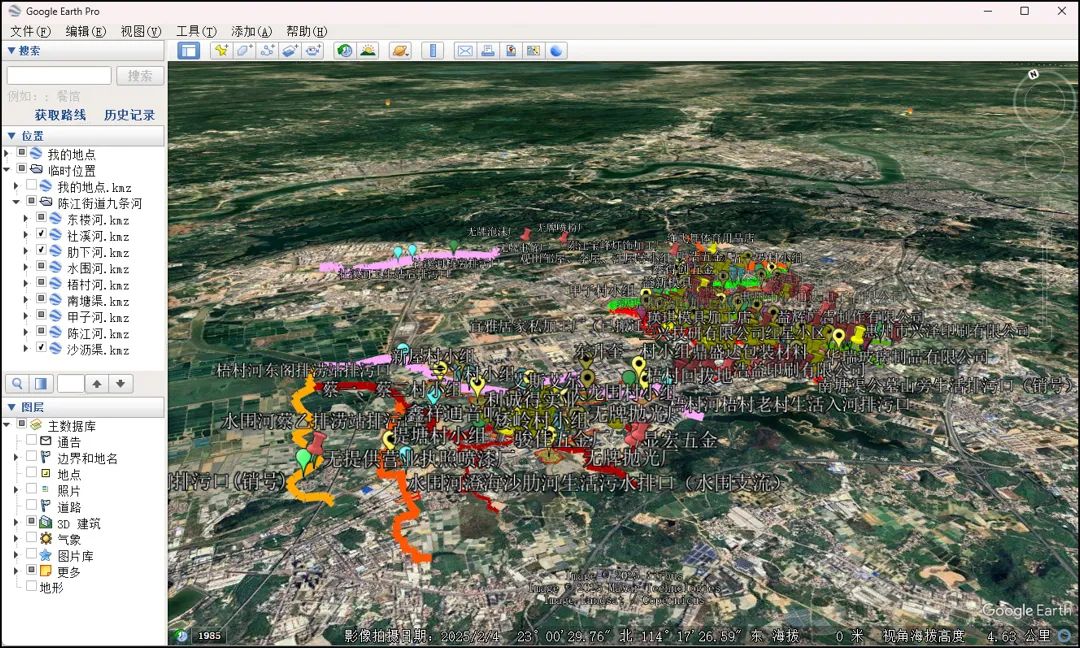
Task: Open the planet switcher icon
Action: click(x=399, y=51)
